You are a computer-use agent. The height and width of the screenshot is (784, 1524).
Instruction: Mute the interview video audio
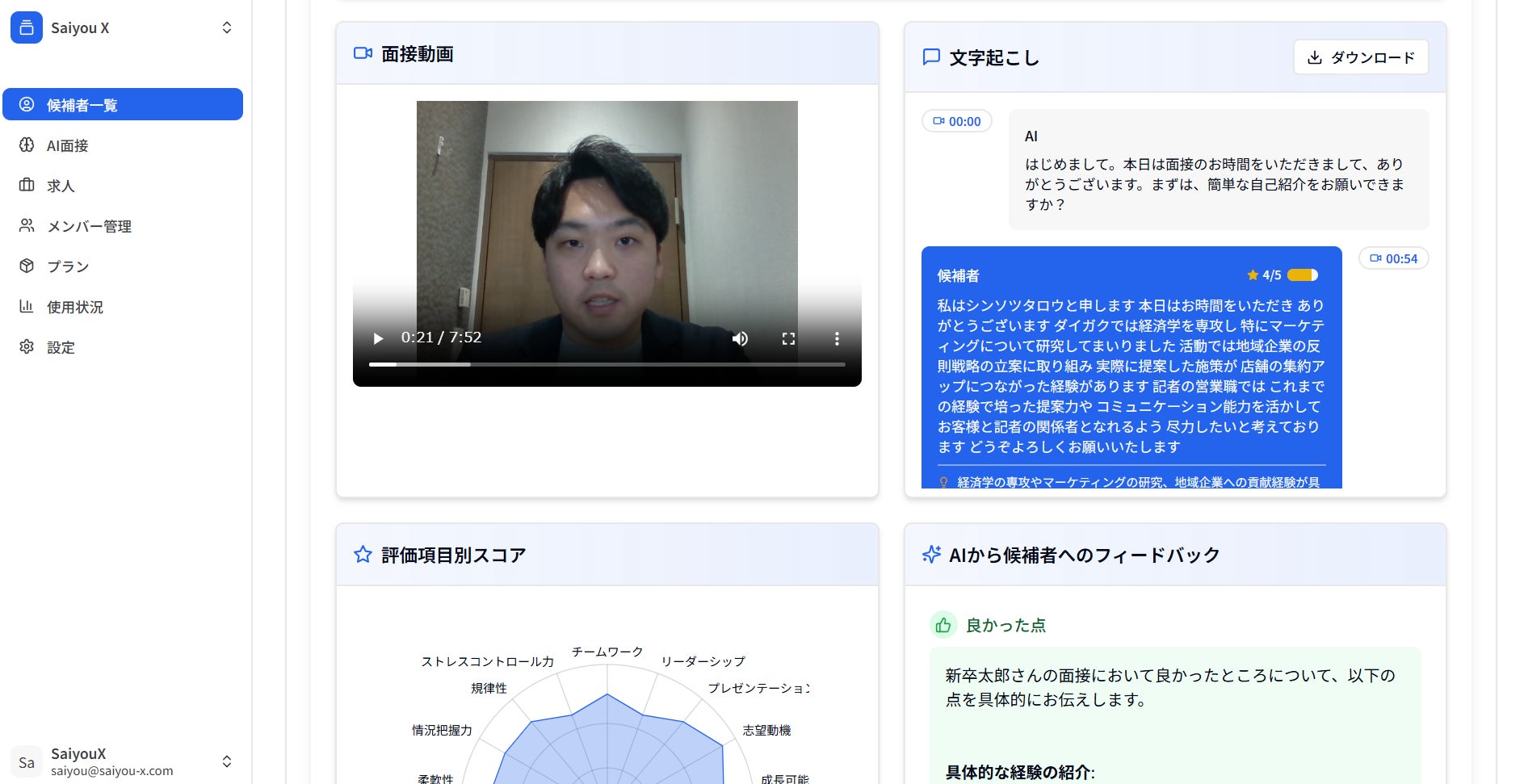740,338
